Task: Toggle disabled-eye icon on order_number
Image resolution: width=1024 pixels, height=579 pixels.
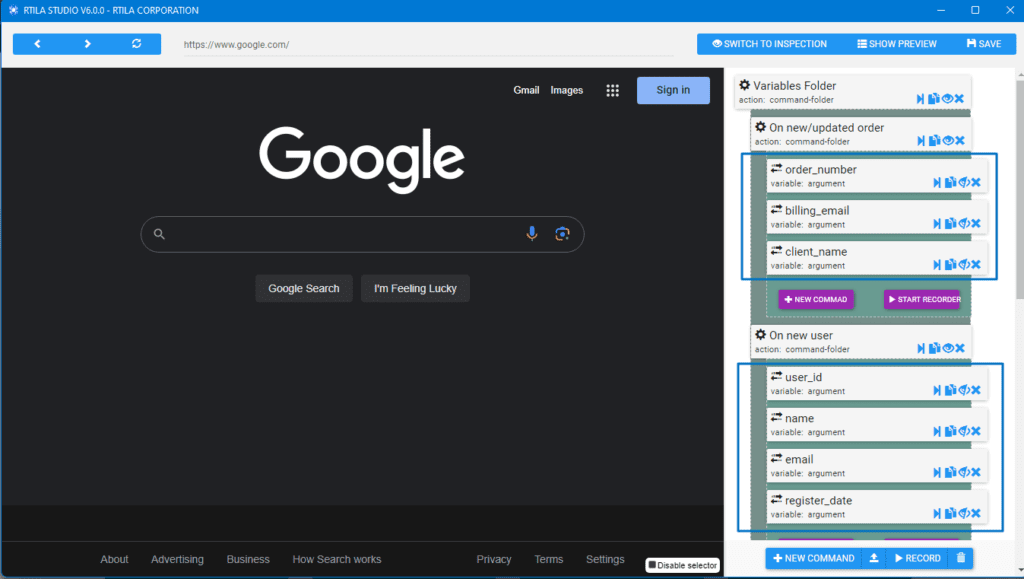Action: 964,182
